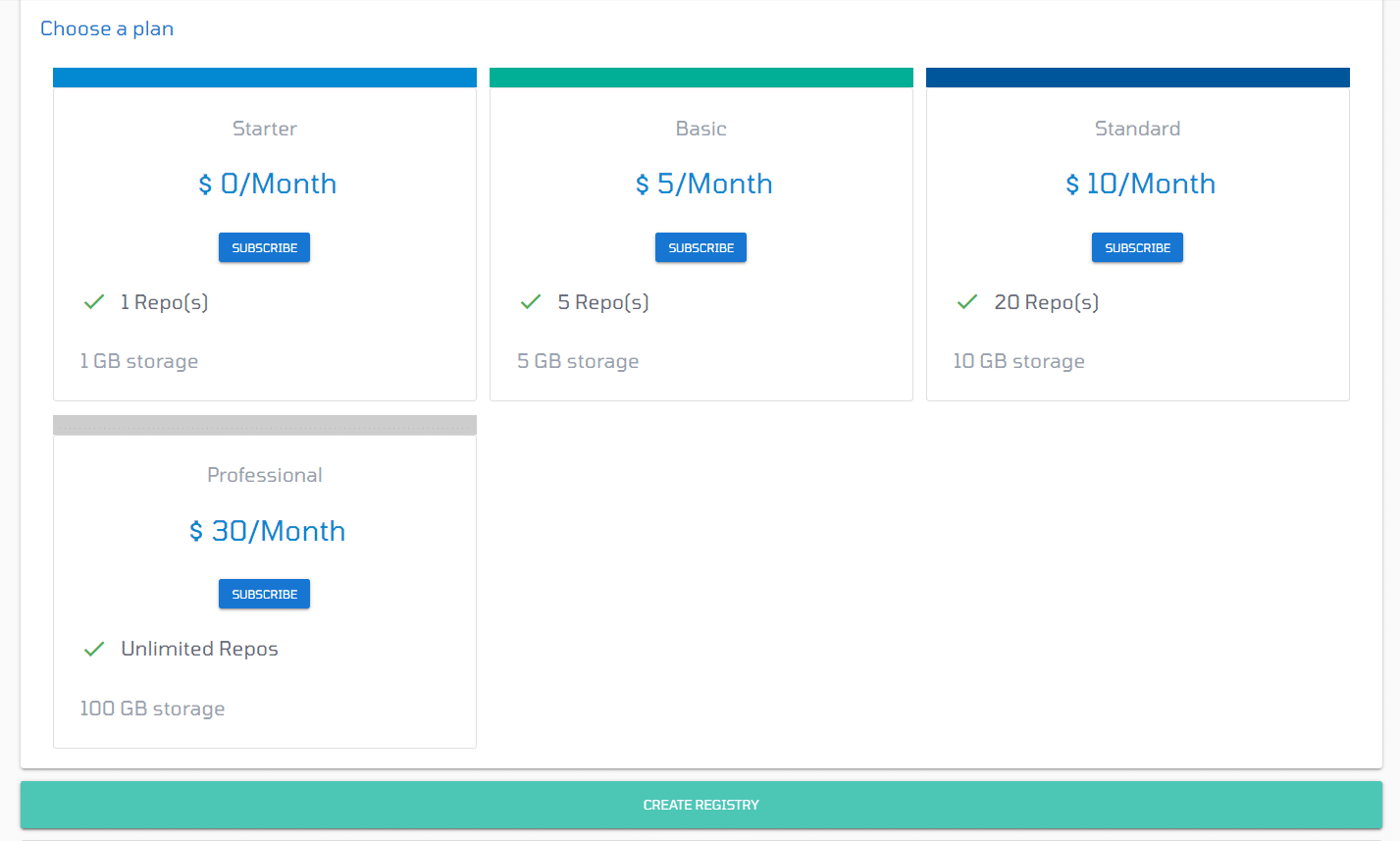Click the 'Standard' plan title
The height and width of the screenshot is (841, 1400).
click(x=1138, y=129)
